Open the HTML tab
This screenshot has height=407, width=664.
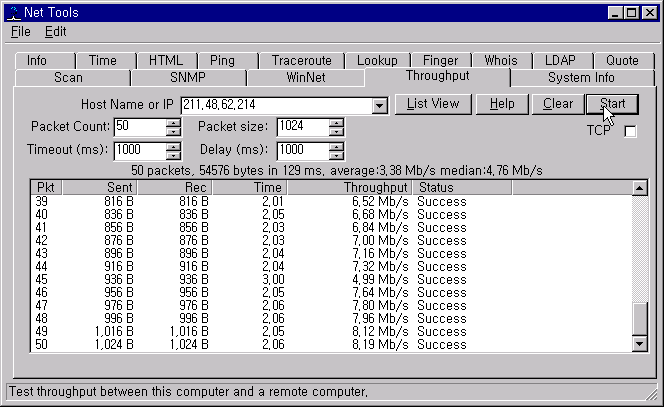(x=167, y=61)
